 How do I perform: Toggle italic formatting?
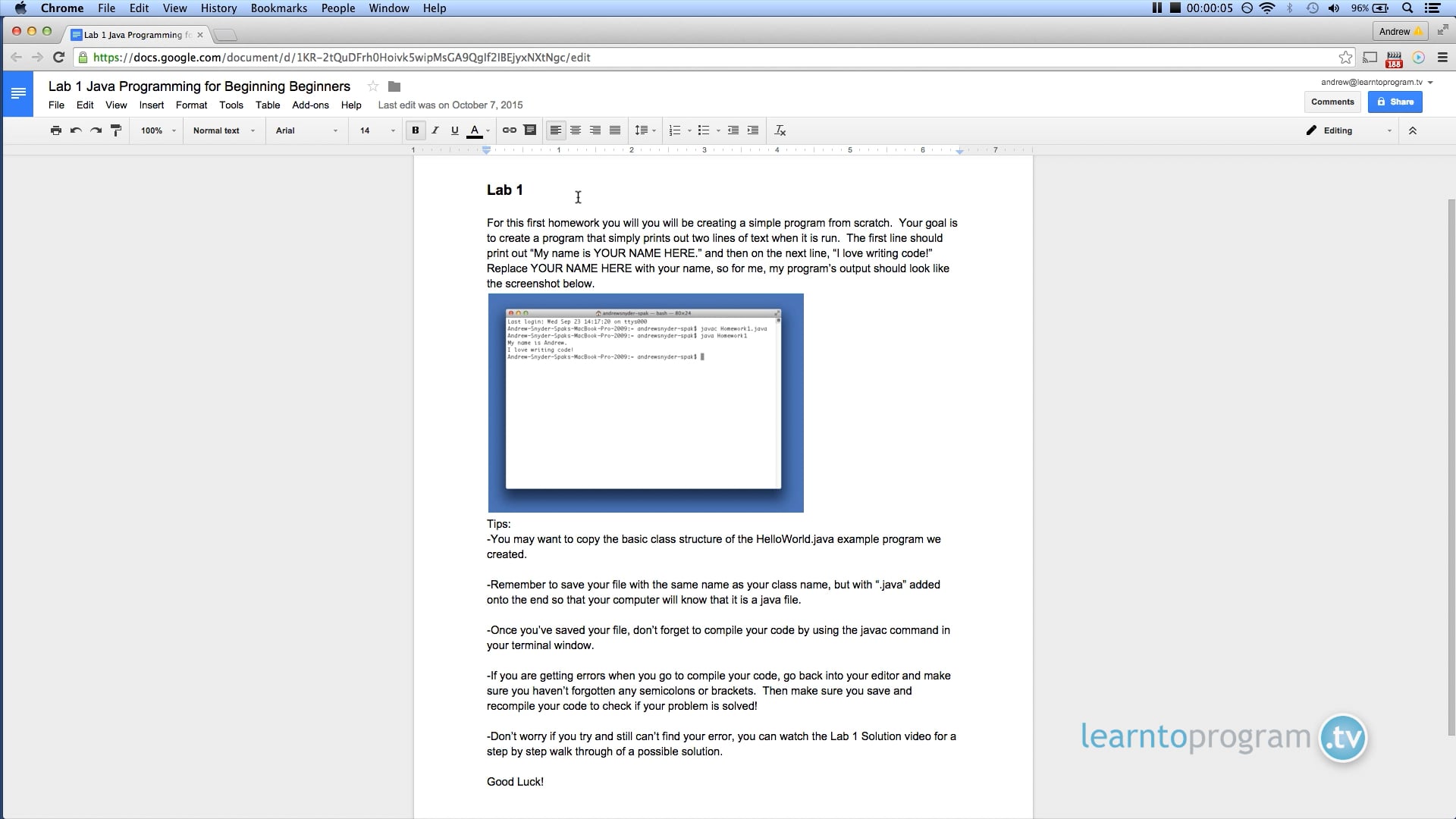pyautogui.click(x=435, y=130)
